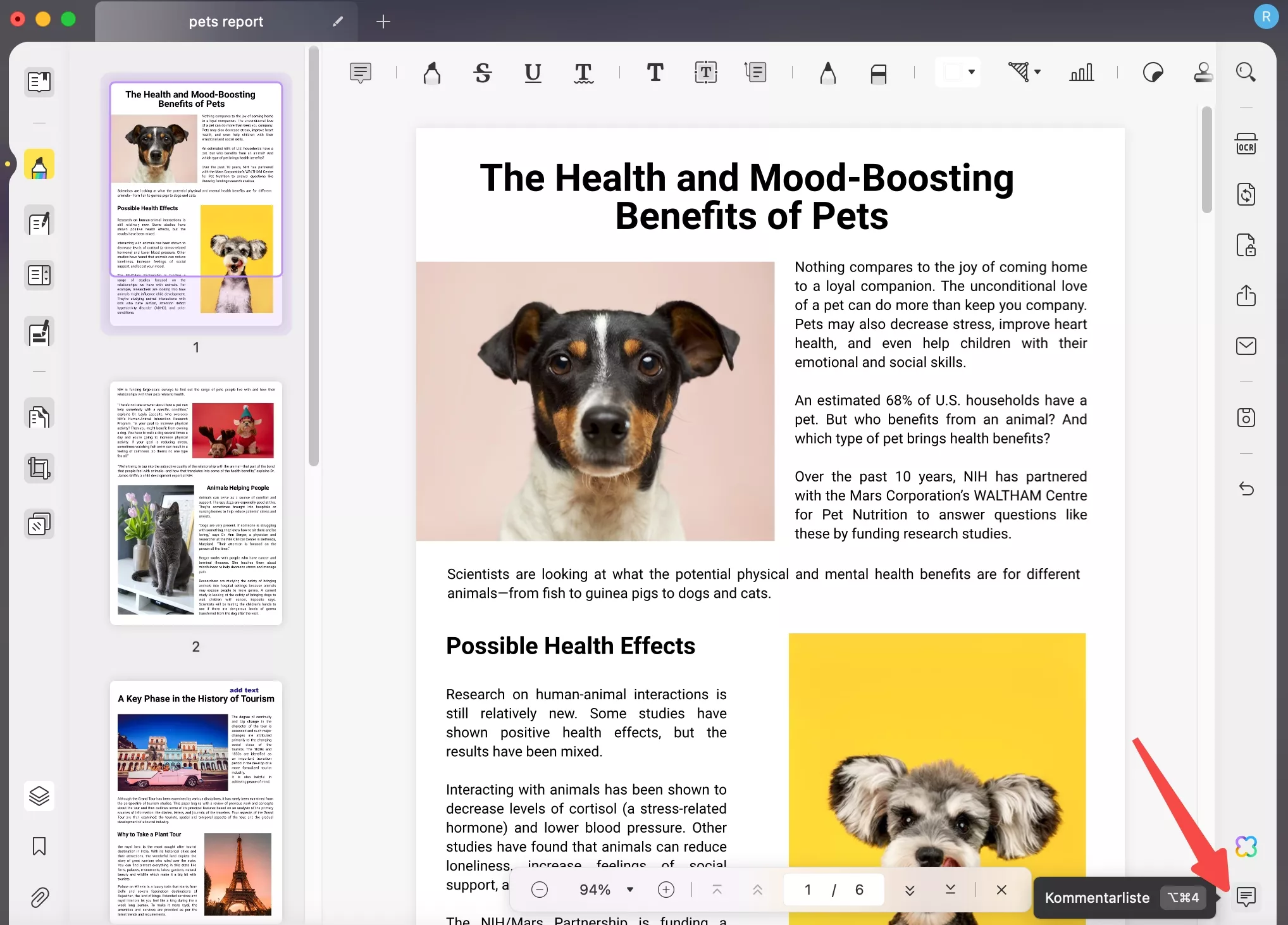Zoom out with the minus button
The width and height of the screenshot is (1288, 925).
pyautogui.click(x=540, y=890)
